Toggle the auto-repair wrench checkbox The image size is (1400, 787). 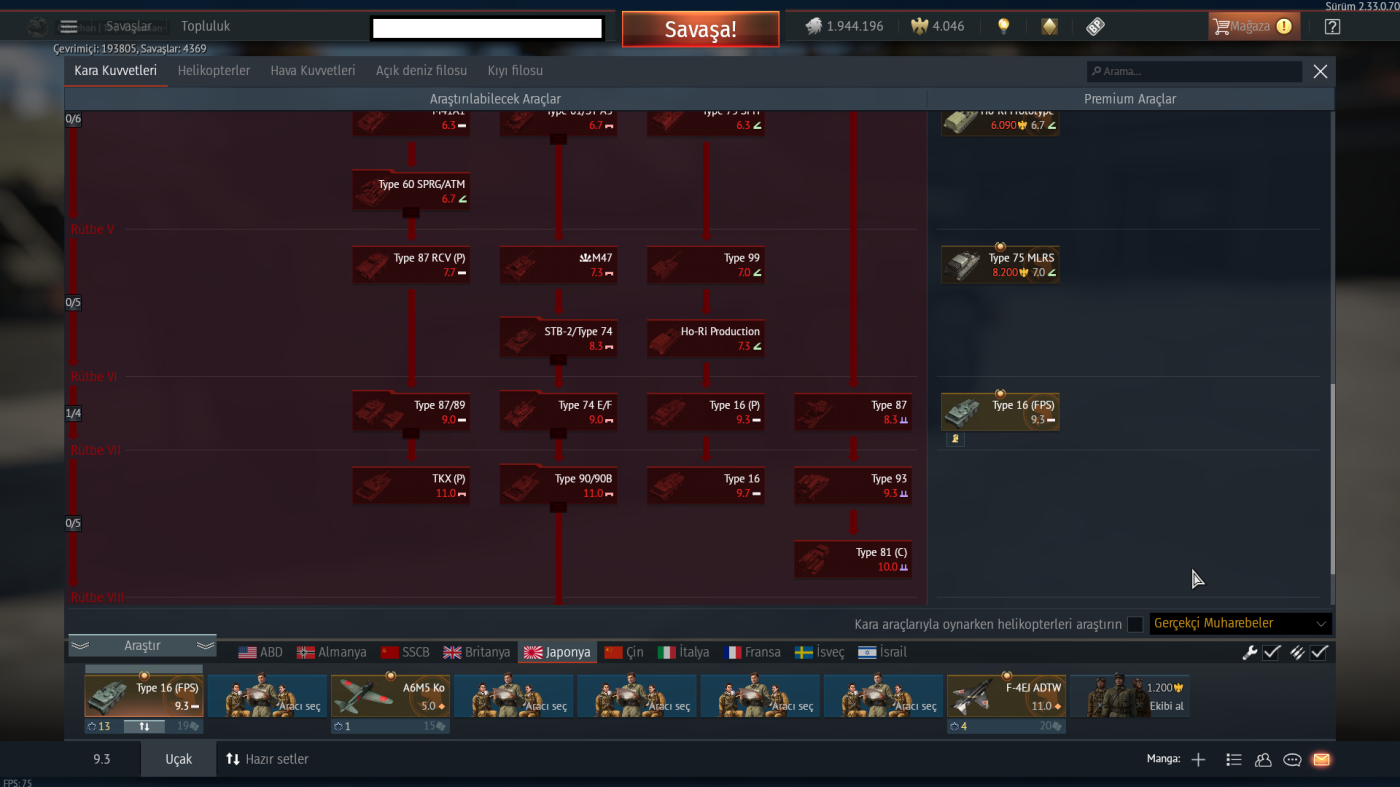(1272, 652)
